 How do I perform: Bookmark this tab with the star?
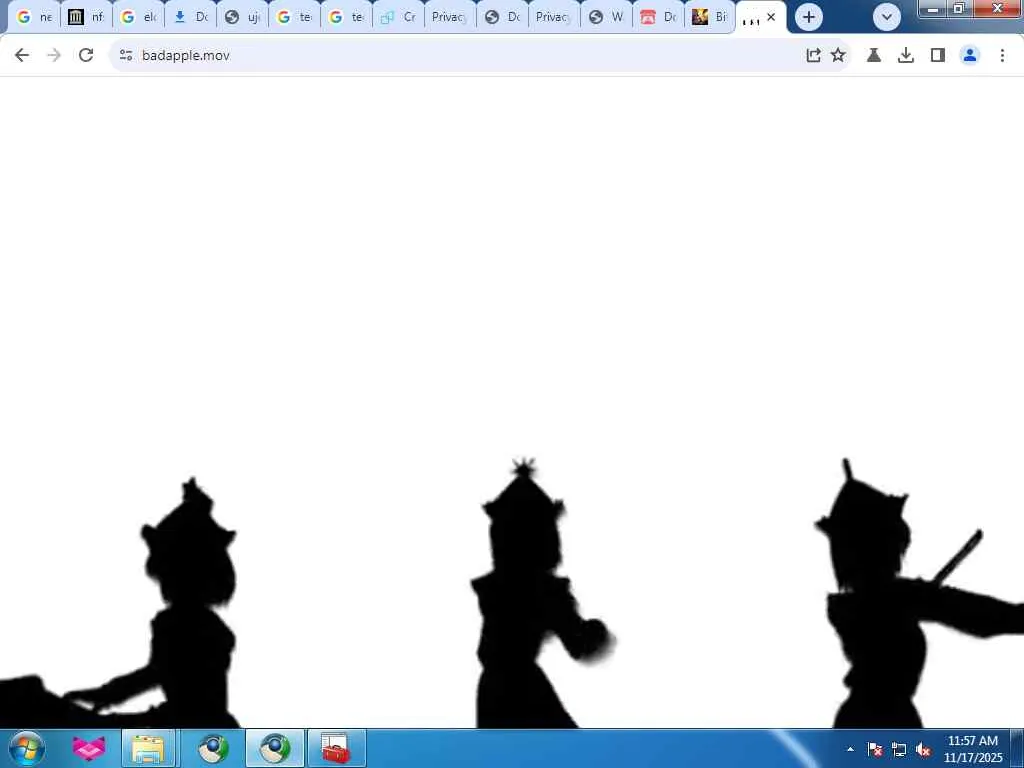[838, 56]
